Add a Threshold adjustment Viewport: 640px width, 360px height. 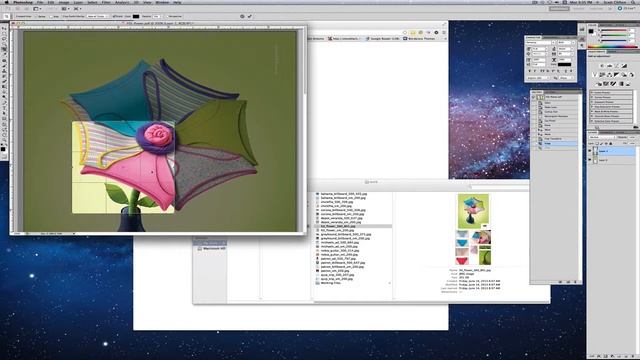[x=613, y=84]
